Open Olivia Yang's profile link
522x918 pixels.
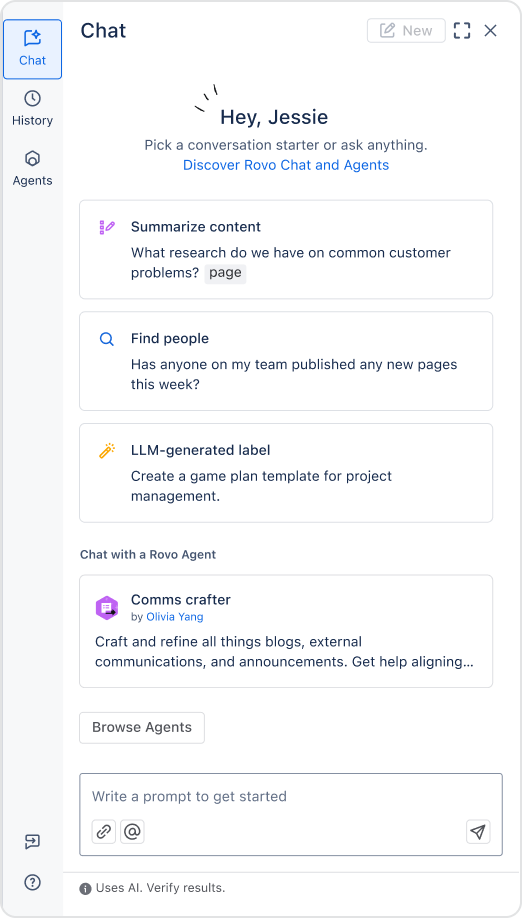point(175,616)
